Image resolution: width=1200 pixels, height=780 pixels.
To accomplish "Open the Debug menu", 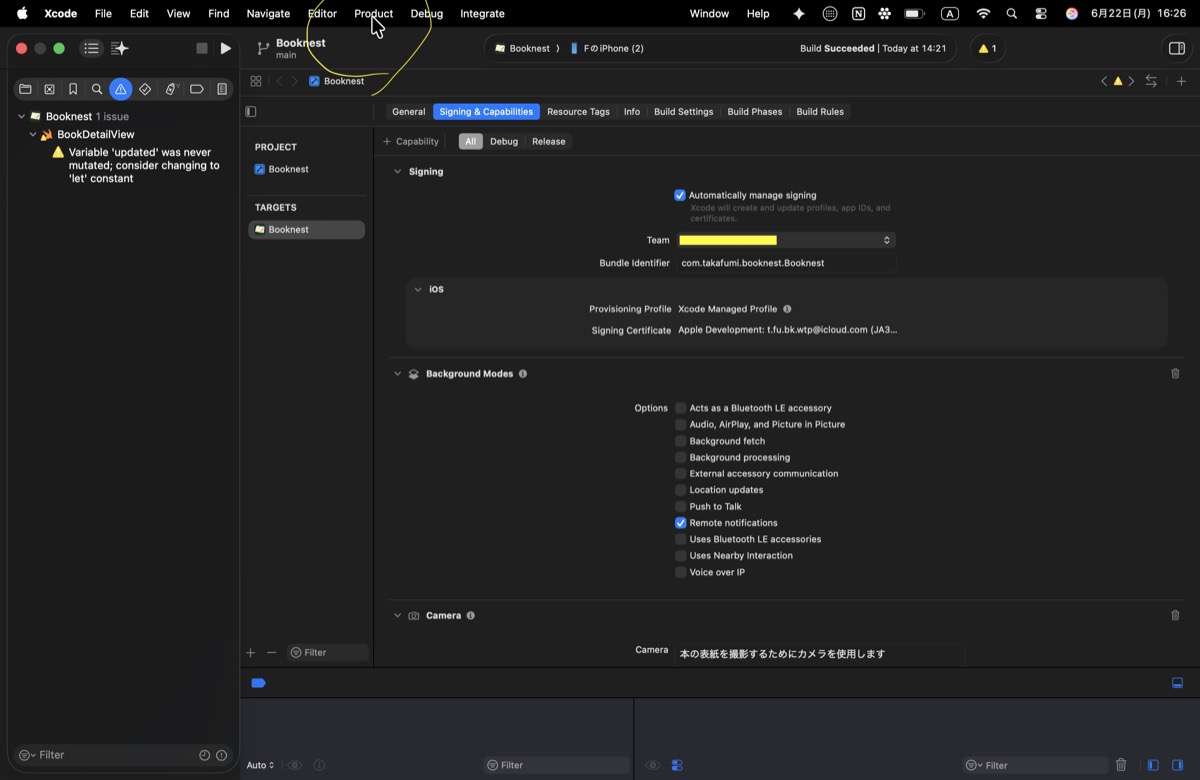I will click(x=427, y=13).
